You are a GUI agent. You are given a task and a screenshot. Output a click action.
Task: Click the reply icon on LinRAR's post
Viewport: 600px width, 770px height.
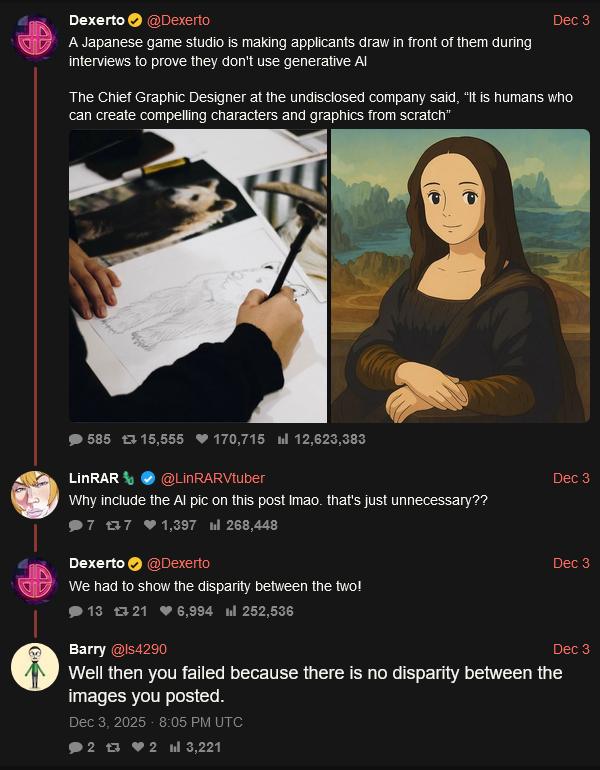click(x=76, y=525)
